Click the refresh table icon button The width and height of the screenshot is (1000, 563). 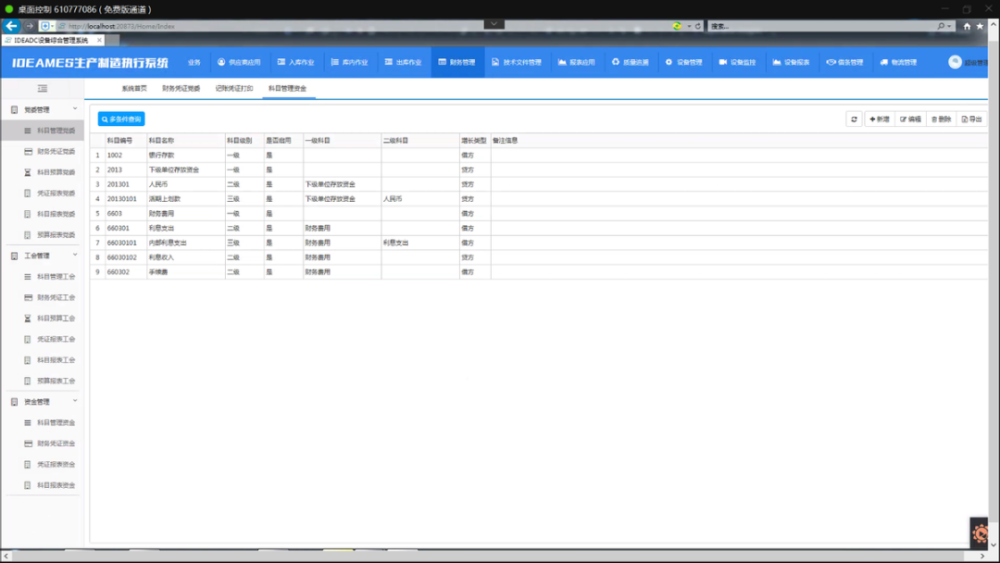tap(854, 119)
